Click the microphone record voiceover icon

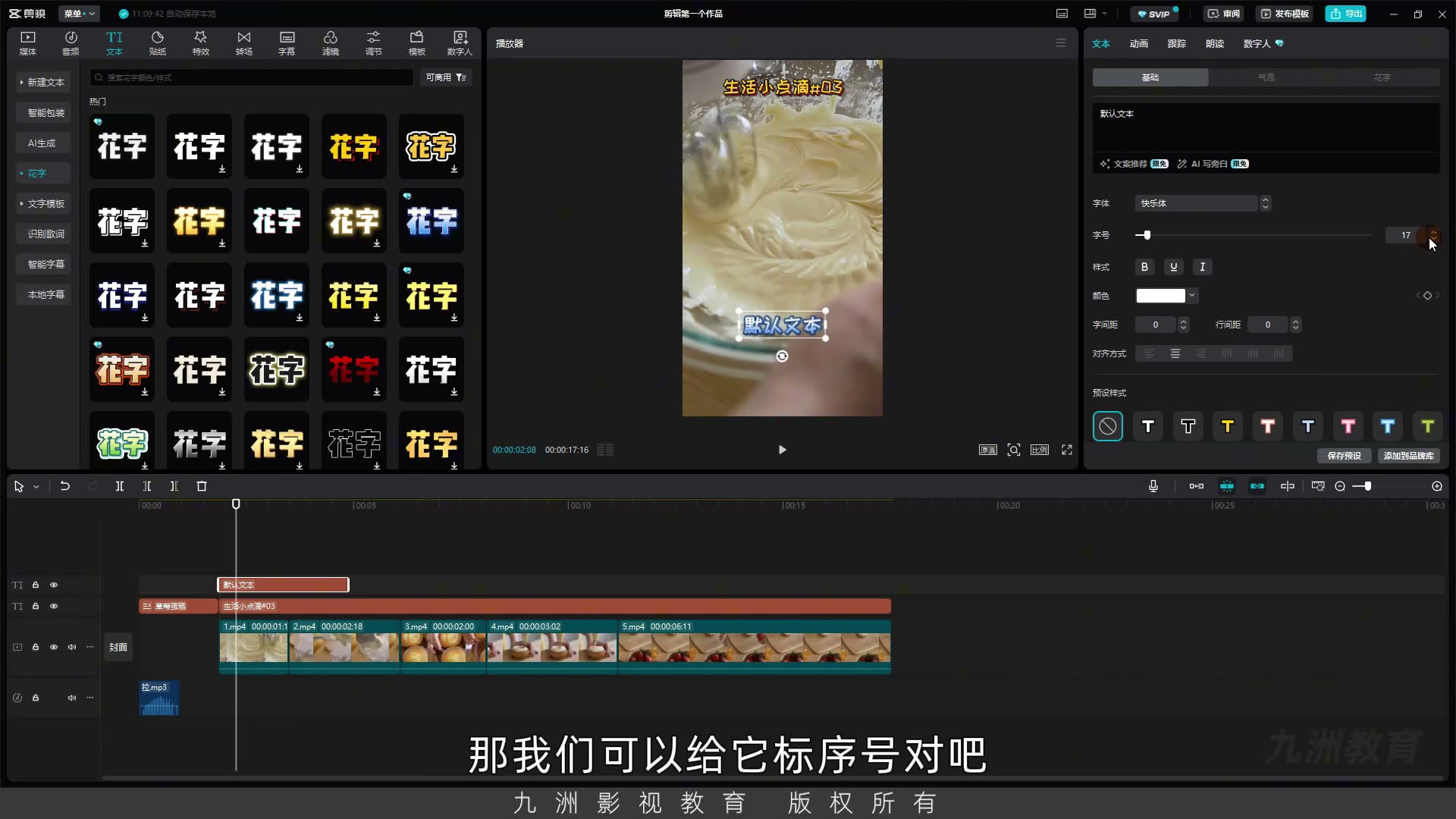(1153, 486)
